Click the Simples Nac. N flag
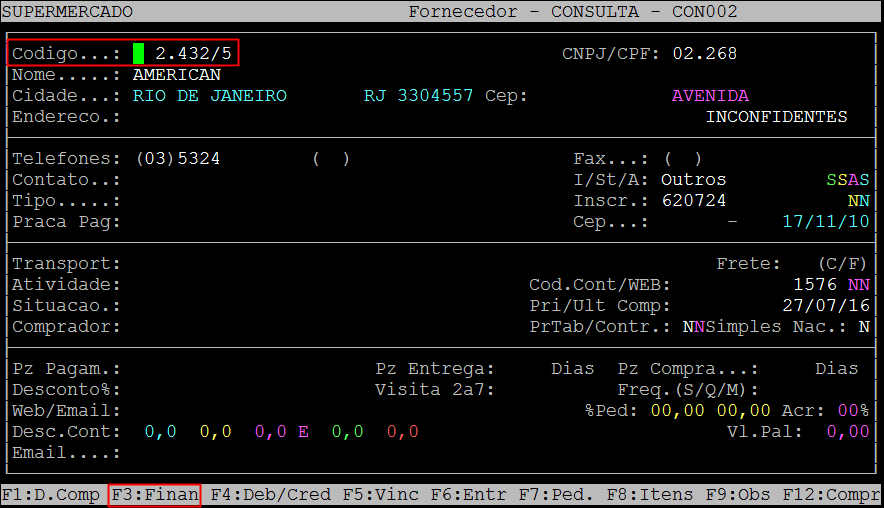 (863, 327)
